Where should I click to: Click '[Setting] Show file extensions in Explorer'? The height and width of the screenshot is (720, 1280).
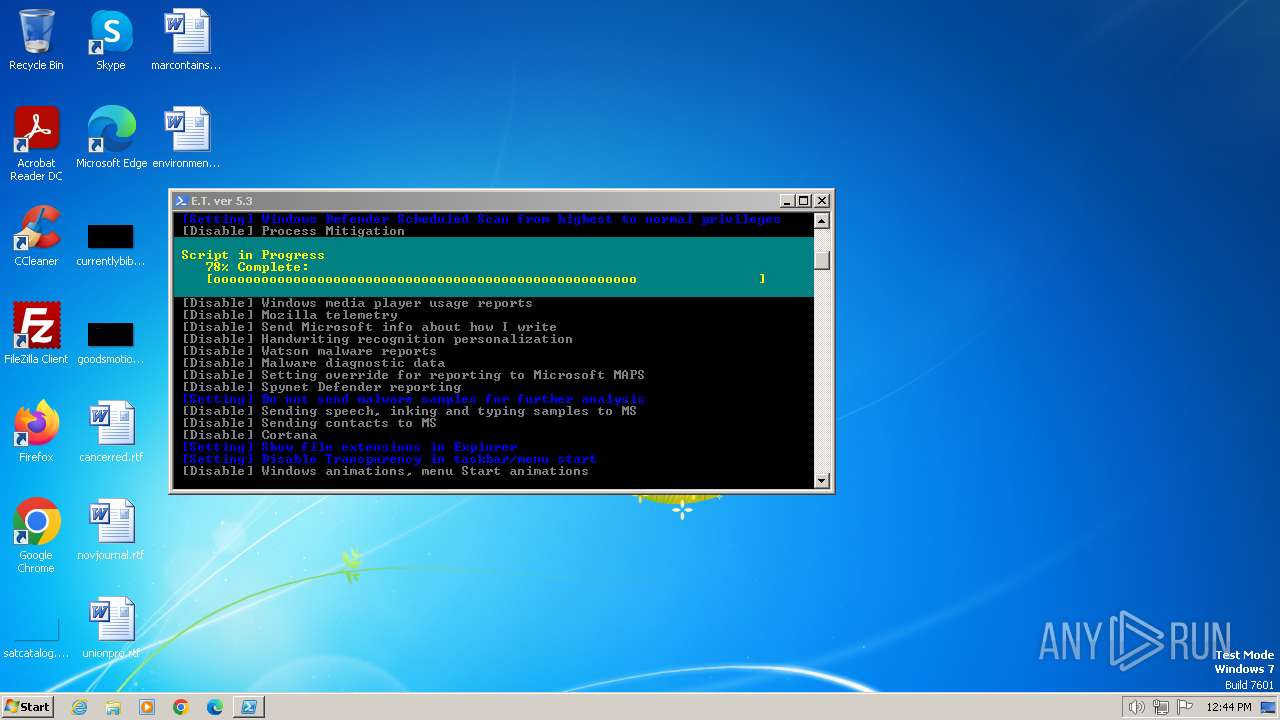350,447
